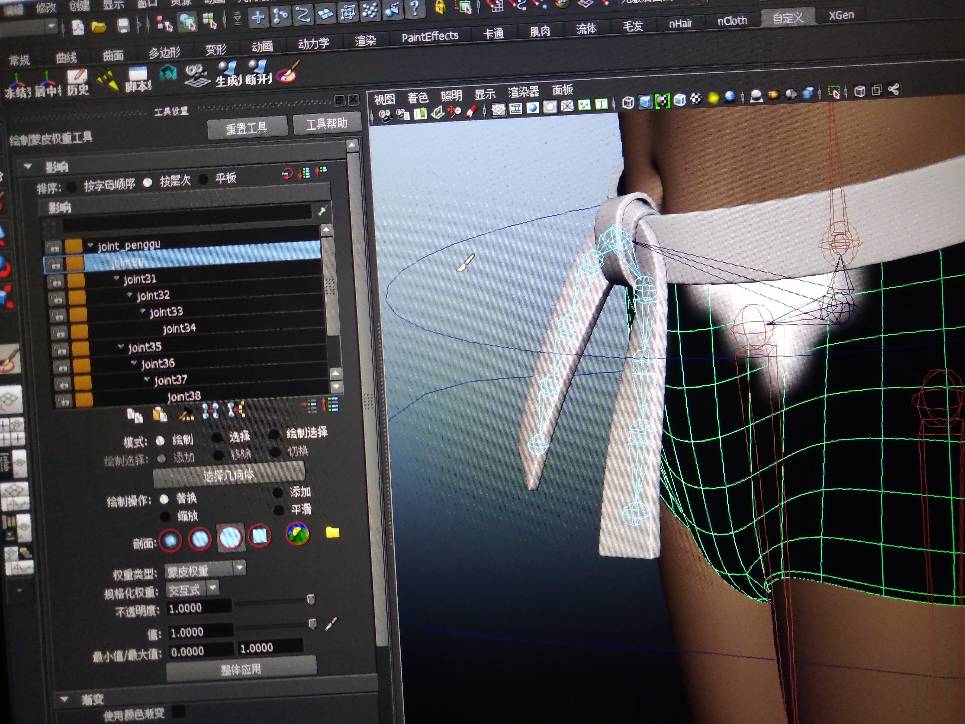The image size is (965, 724).
Task: Select 缩放 paint operation radio
Action: [166, 517]
